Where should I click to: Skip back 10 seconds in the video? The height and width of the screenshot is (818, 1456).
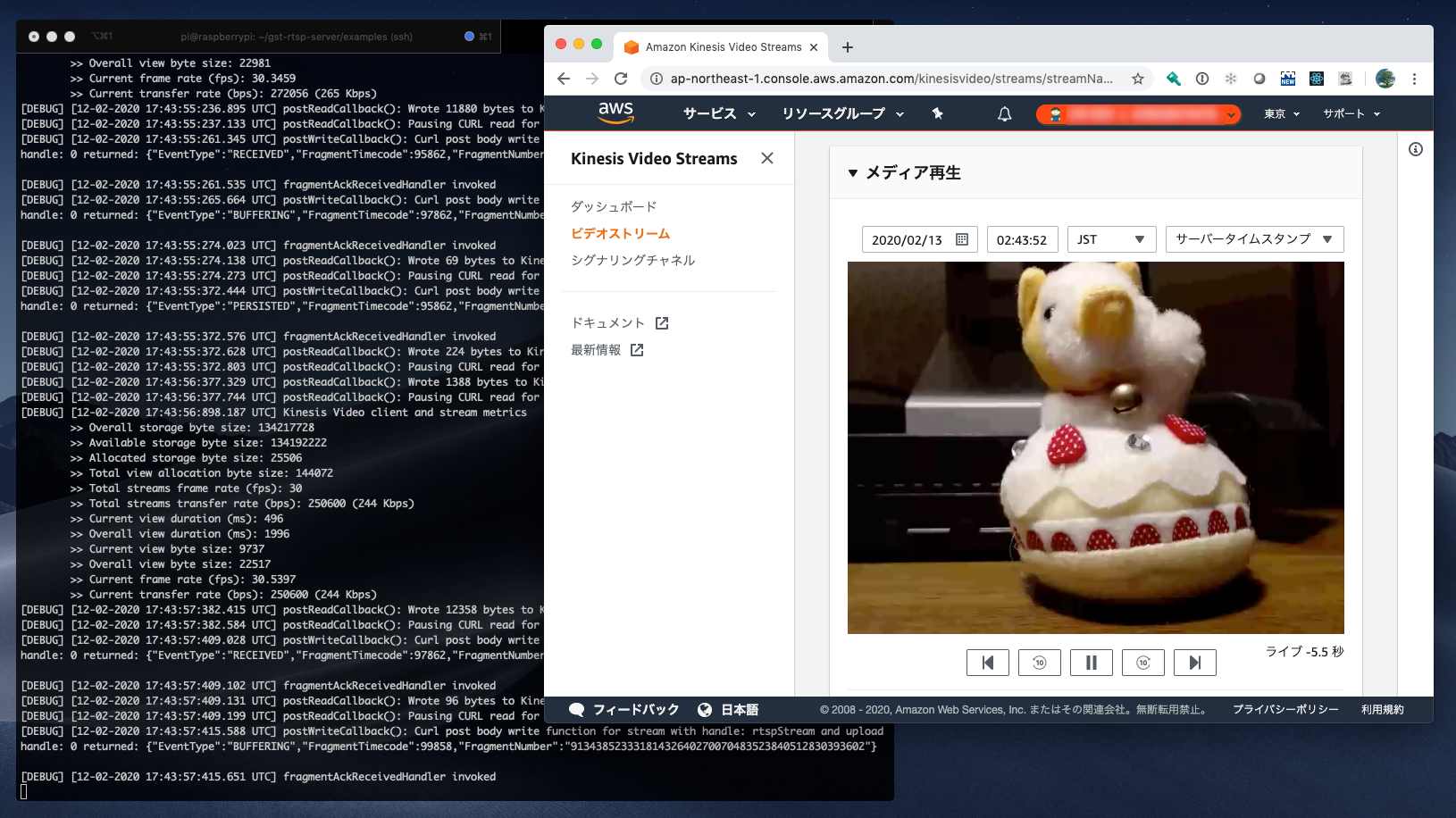[1040, 662]
